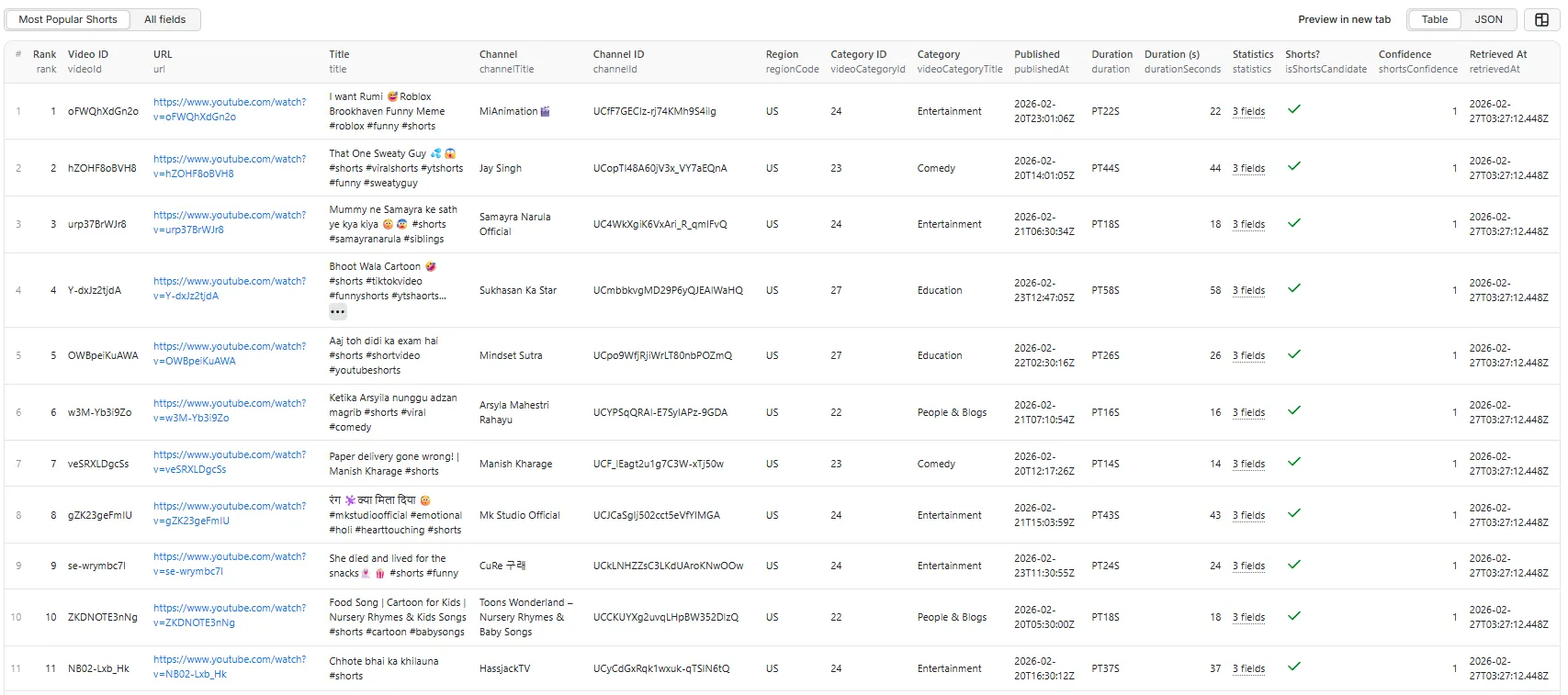Screen dimensions: 1568x695
Task: Click Shorts checkmark in Mk Studio Official row
Action: point(1293,513)
